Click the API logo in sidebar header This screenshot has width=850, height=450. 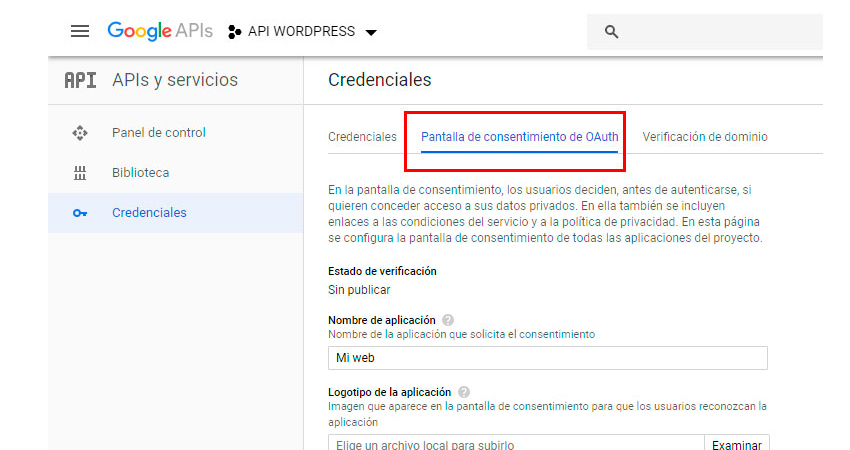click(x=80, y=80)
